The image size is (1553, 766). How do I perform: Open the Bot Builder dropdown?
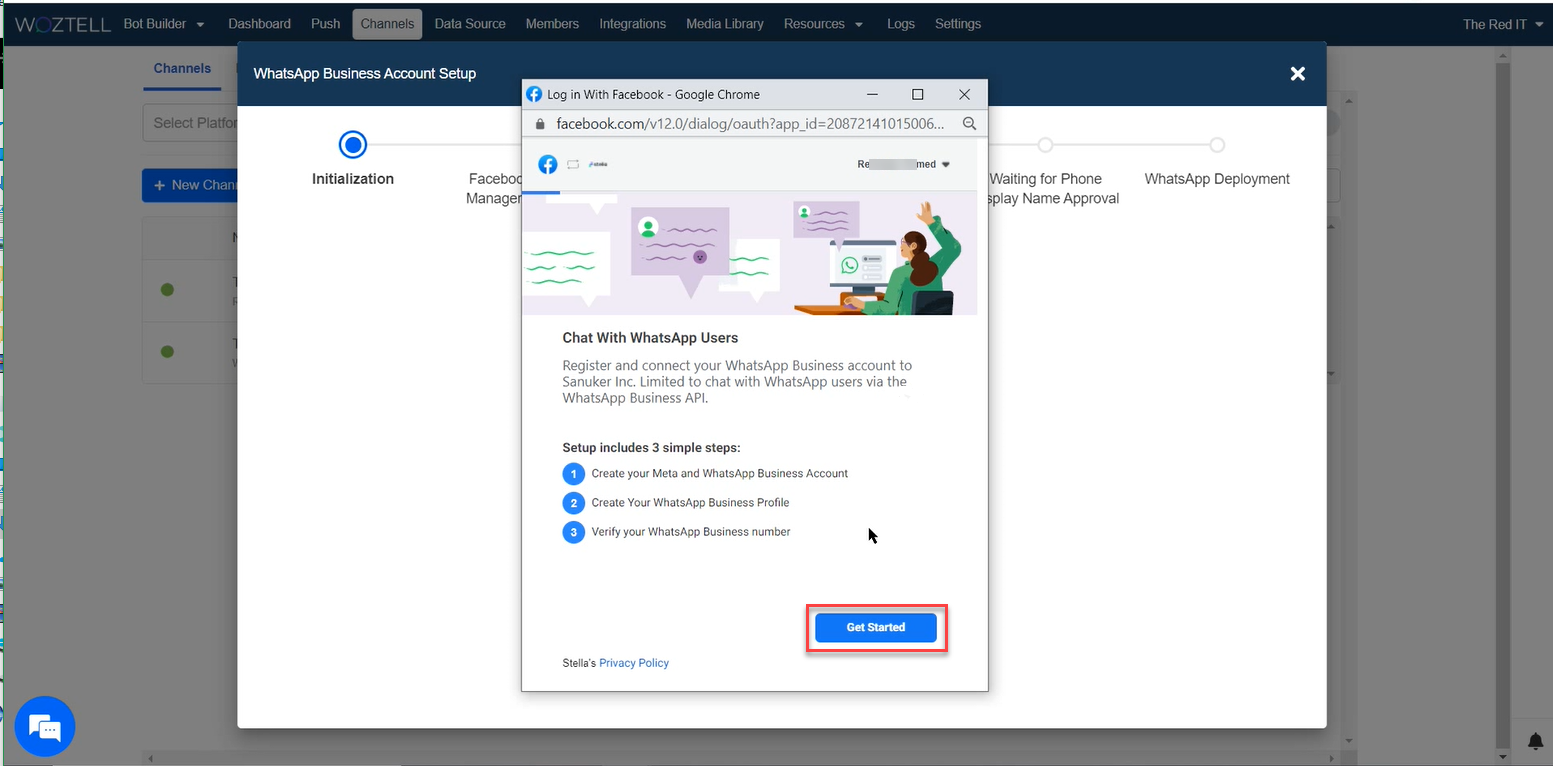tap(164, 24)
